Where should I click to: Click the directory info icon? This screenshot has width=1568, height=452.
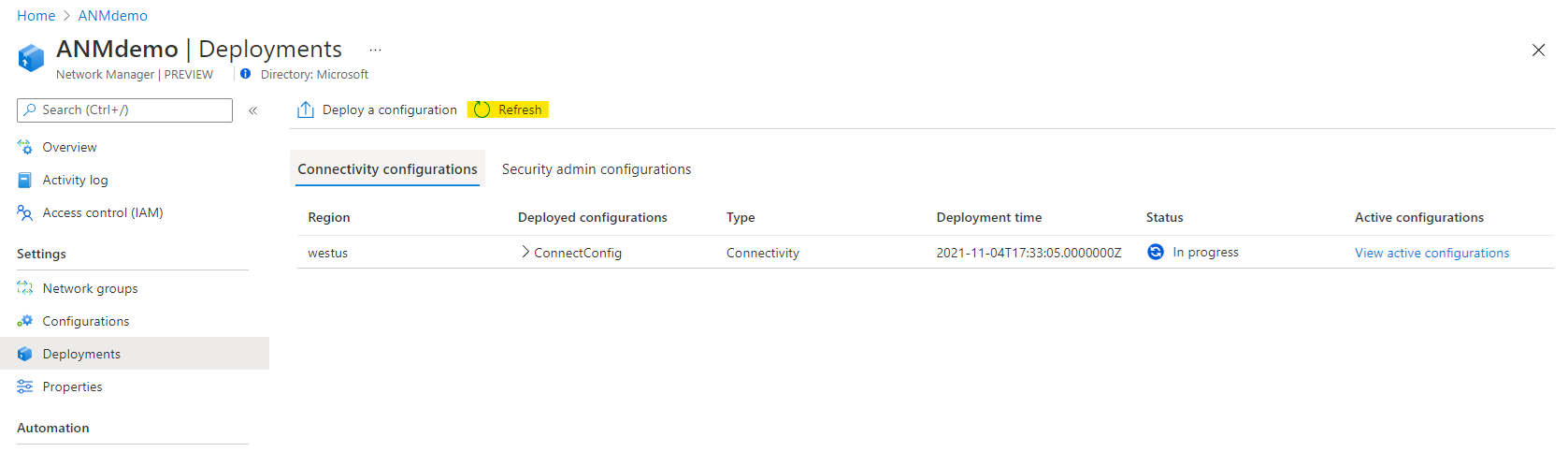click(x=246, y=74)
